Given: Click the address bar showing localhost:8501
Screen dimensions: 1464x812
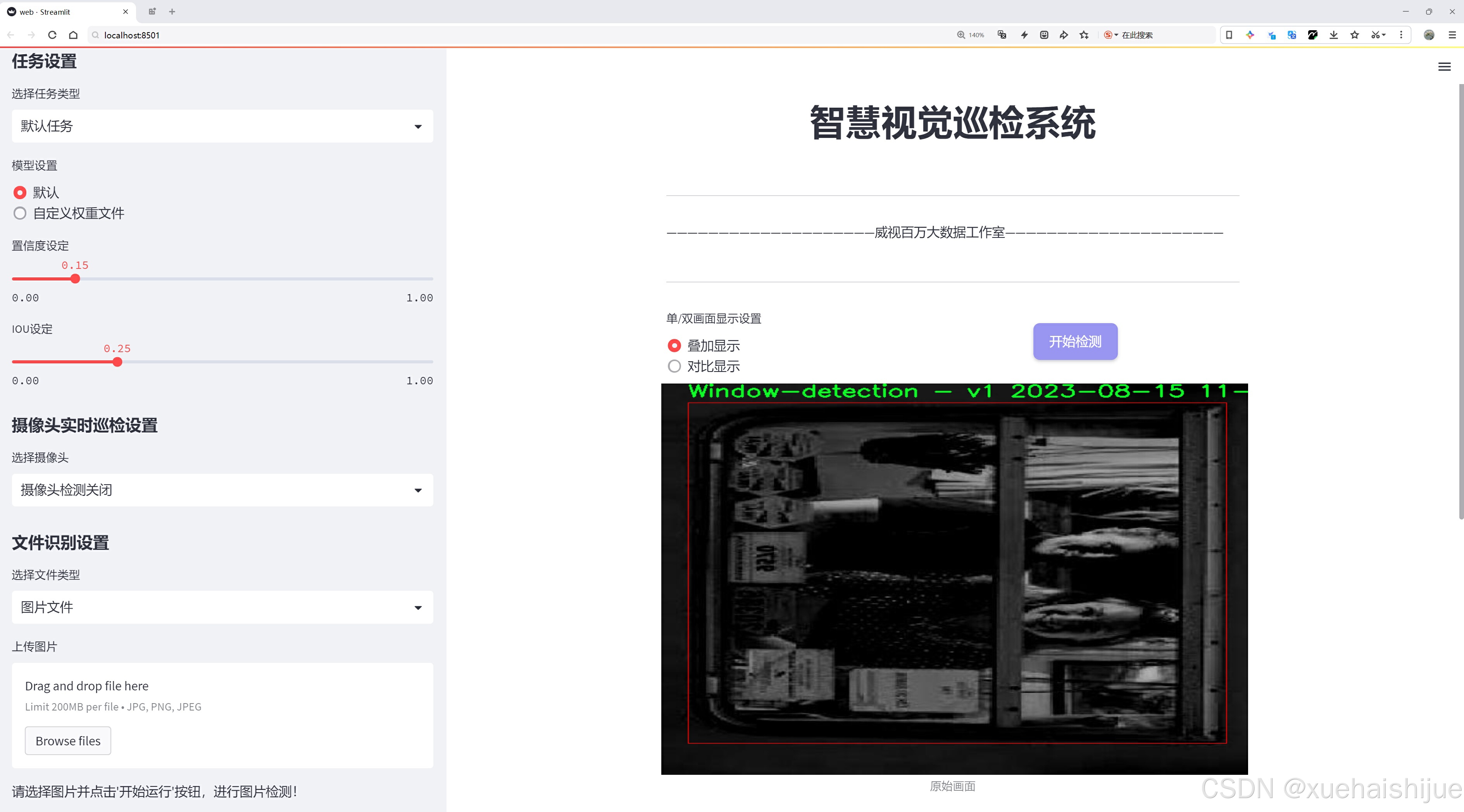Looking at the screenshot, I should pos(512,35).
